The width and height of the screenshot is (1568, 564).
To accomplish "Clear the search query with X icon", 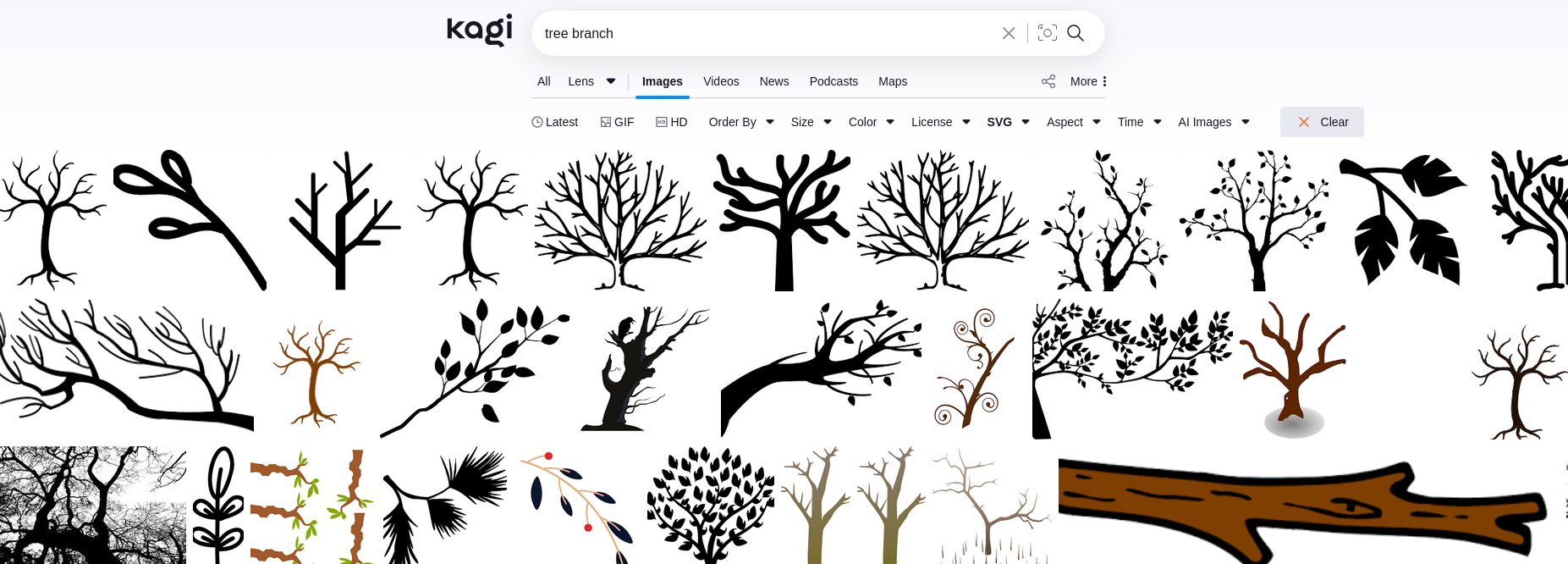I will (x=1008, y=33).
